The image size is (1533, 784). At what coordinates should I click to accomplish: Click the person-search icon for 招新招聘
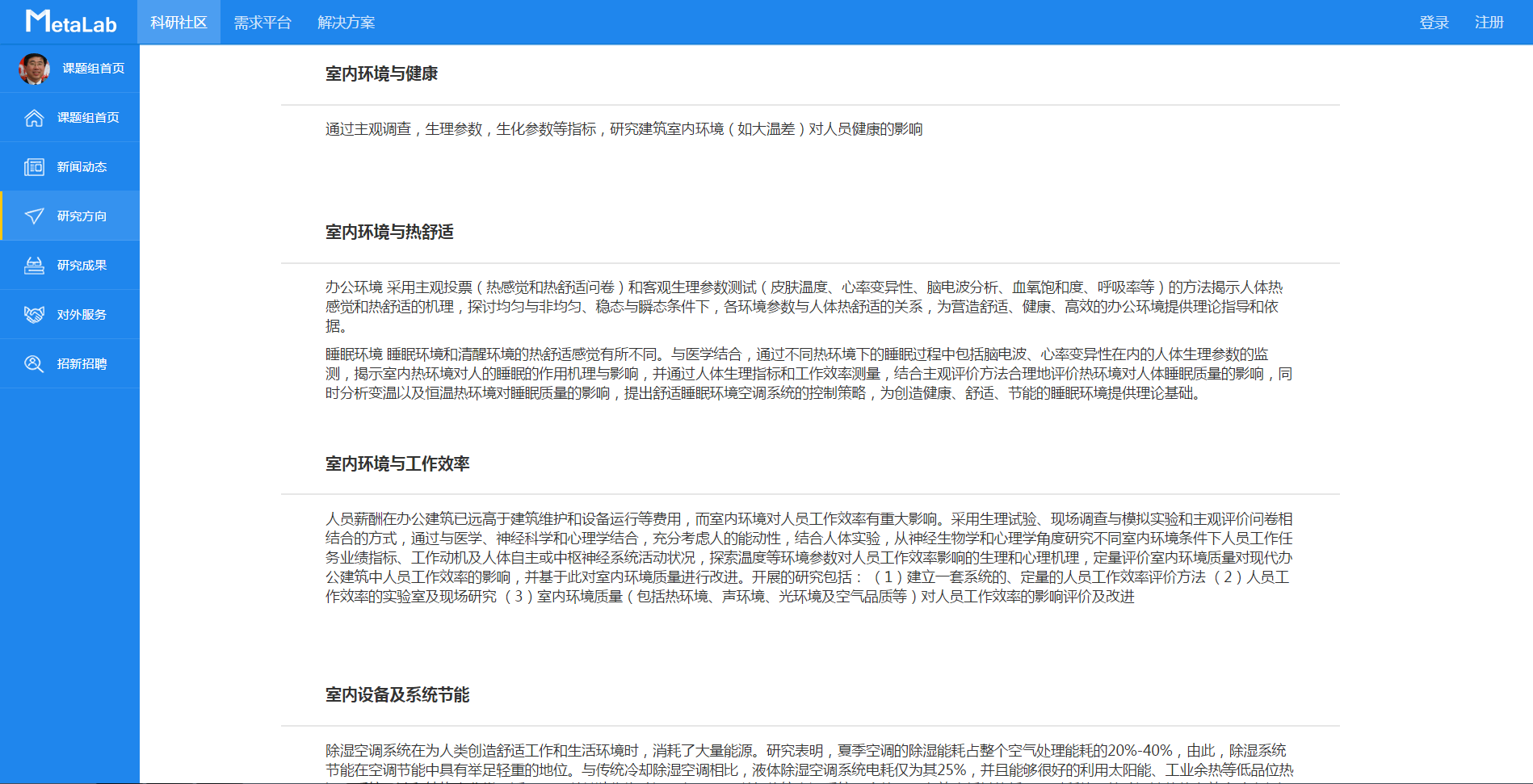click(x=34, y=364)
